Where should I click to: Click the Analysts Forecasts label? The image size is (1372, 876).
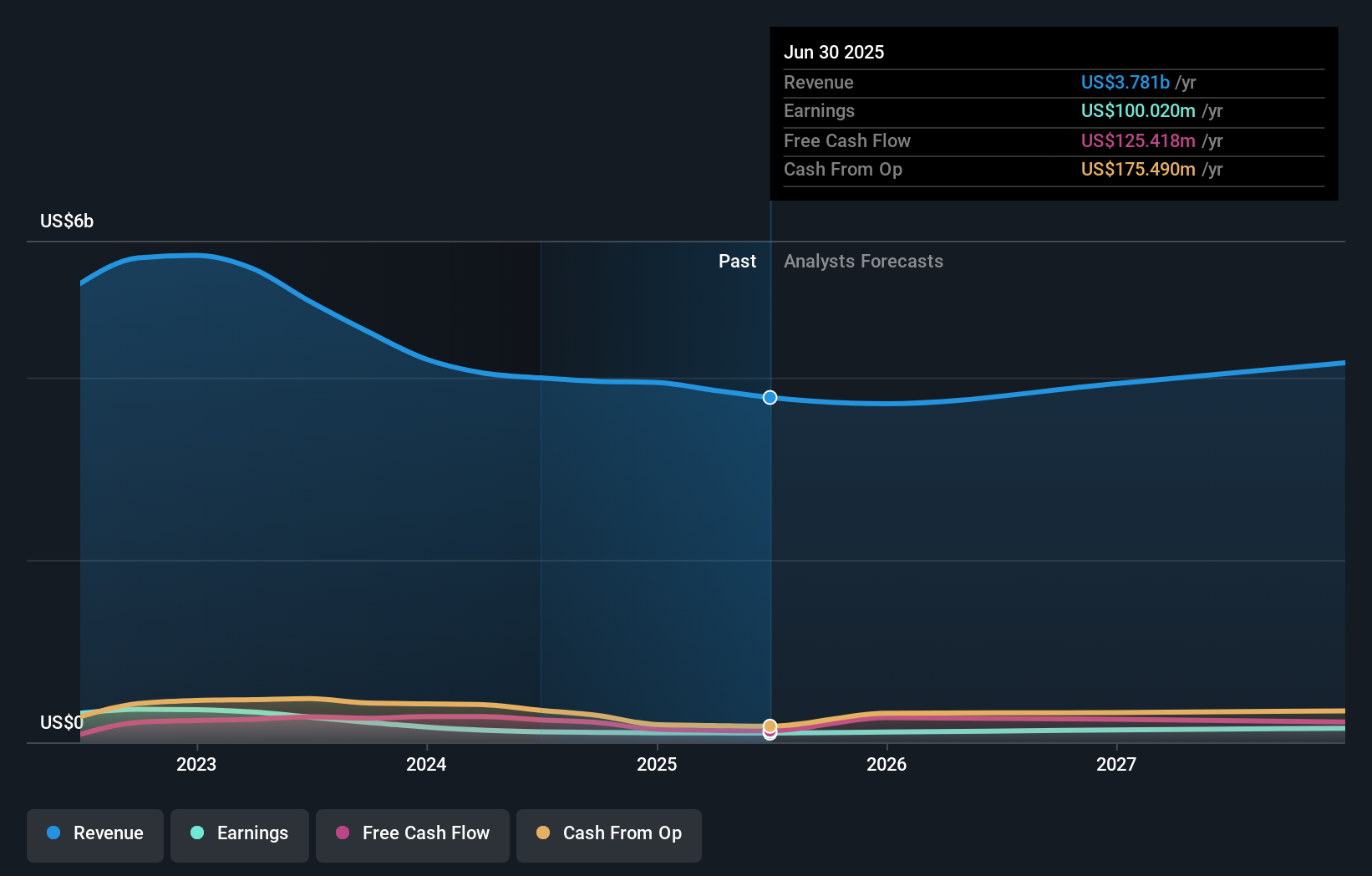point(863,261)
